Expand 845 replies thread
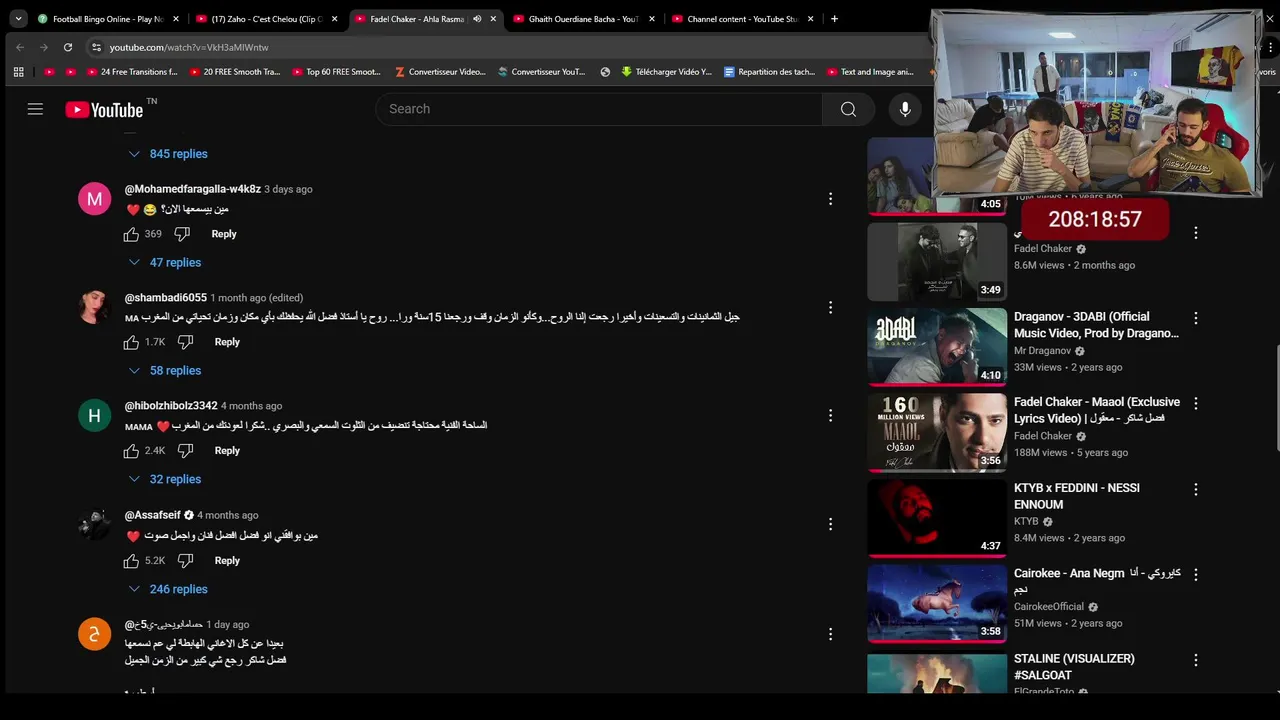This screenshot has height=720, width=1280. (x=167, y=154)
